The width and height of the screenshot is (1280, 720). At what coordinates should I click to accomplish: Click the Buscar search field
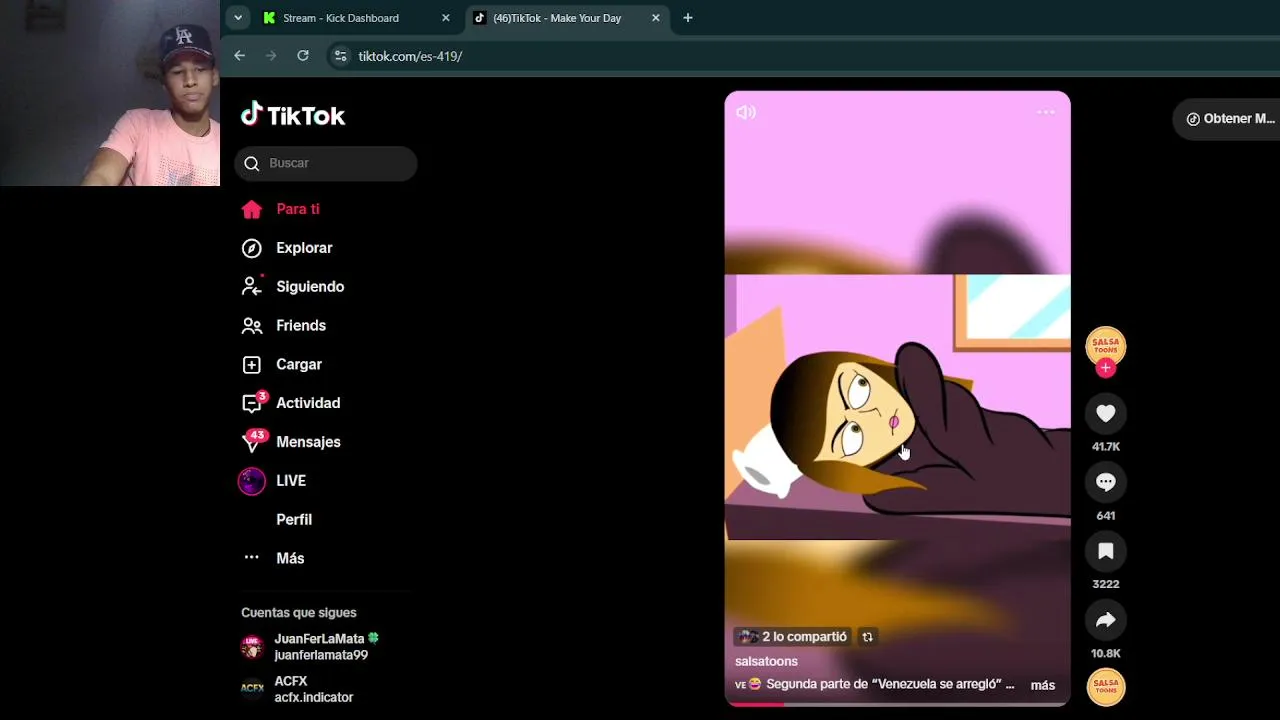click(x=326, y=163)
